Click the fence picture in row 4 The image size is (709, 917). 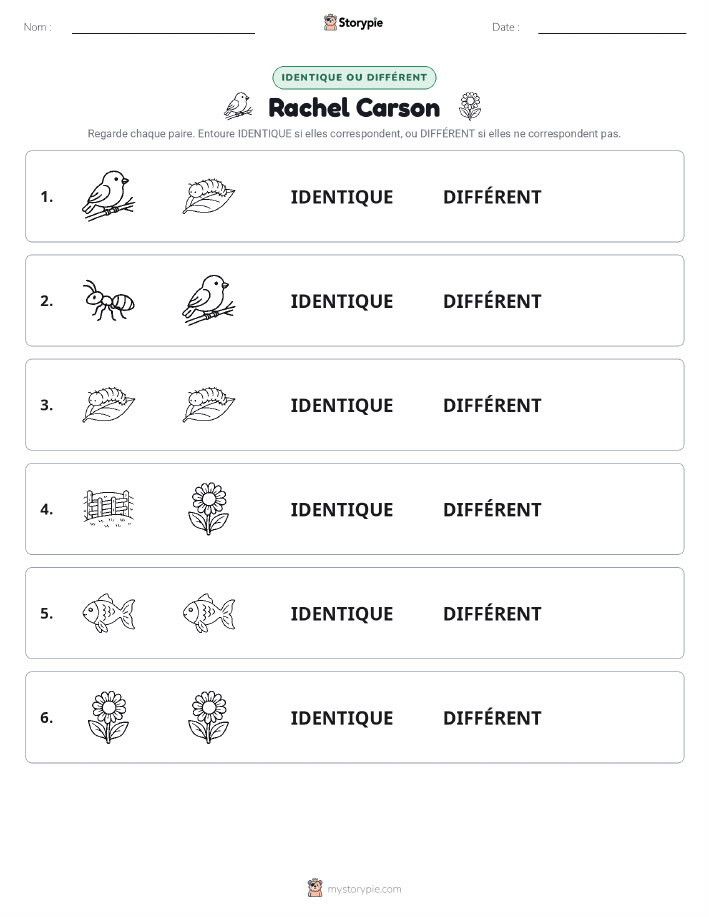point(108,509)
